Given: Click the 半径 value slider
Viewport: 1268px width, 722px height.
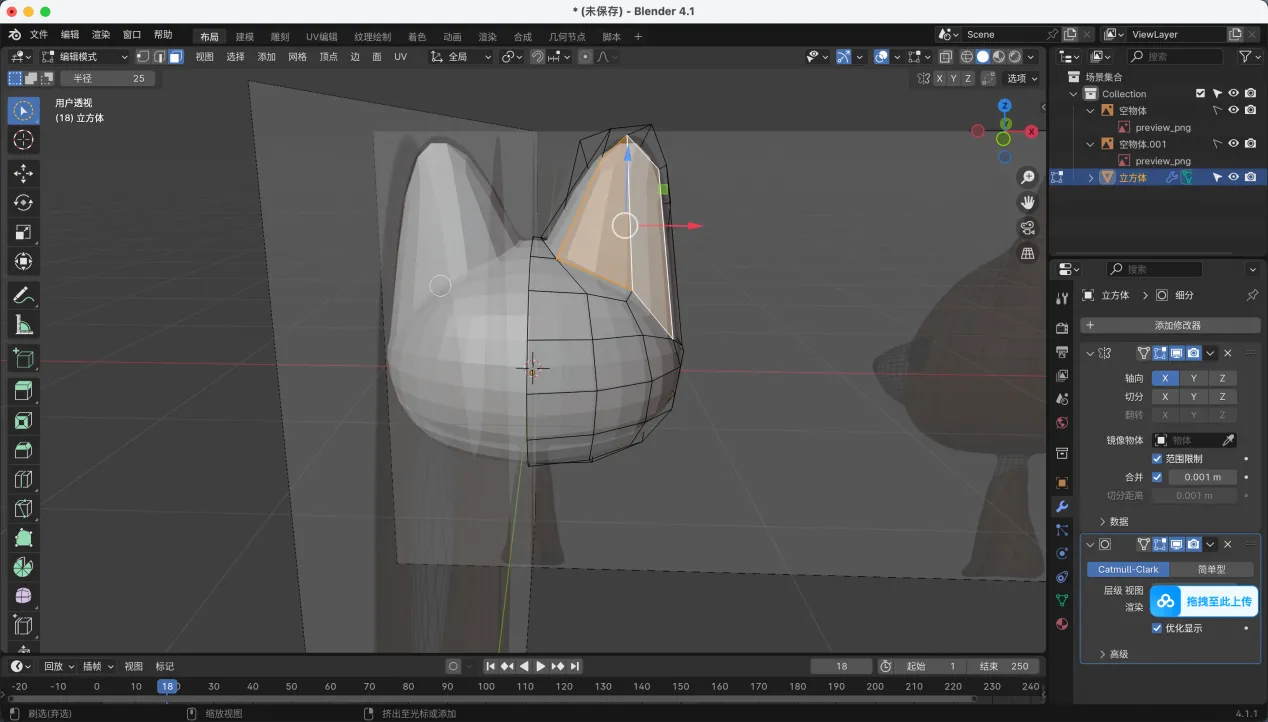Looking at the screenshot, I should [108, 78].
